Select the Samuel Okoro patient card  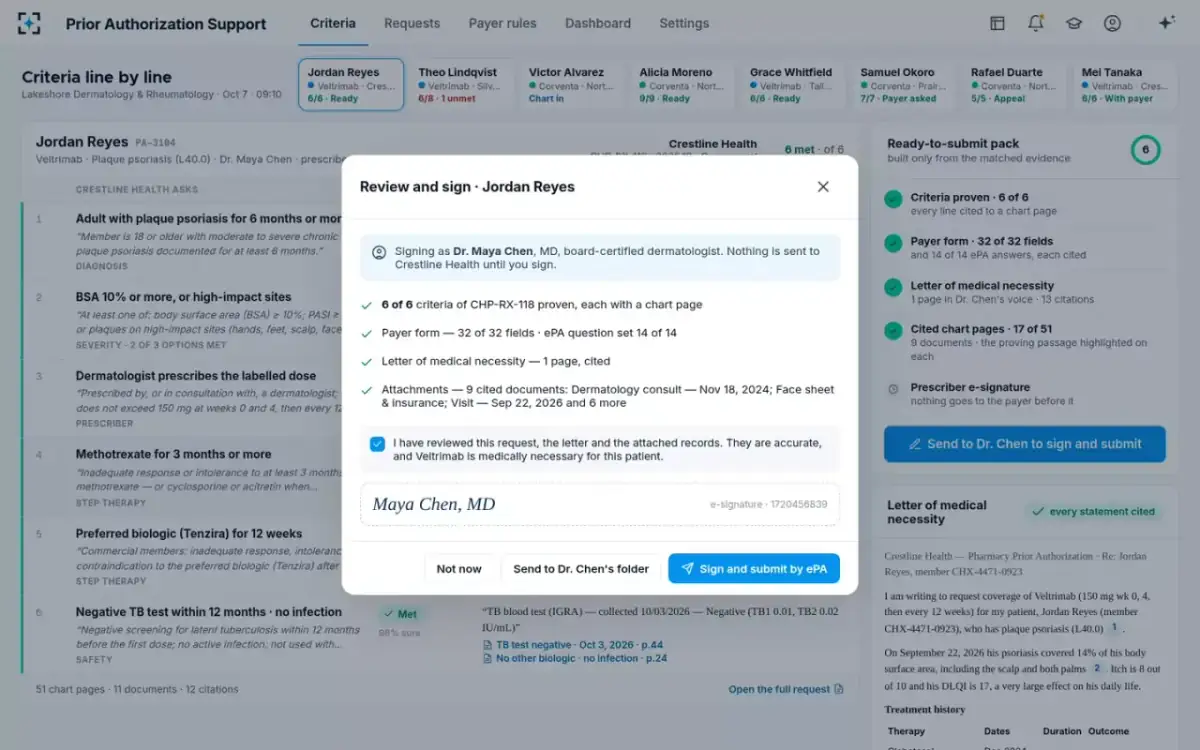(x=903, y=85)
